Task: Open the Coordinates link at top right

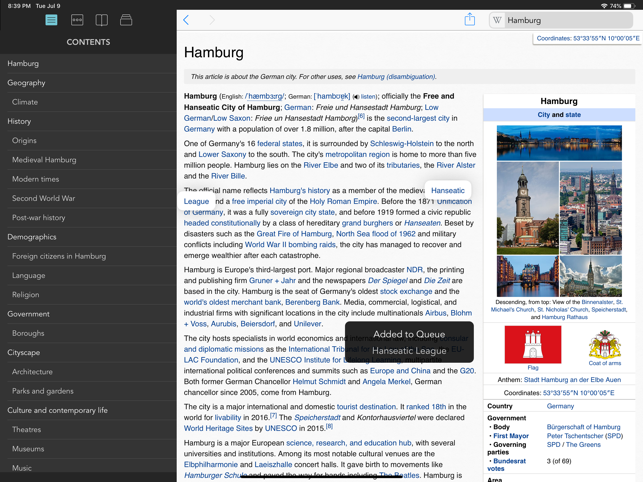Action: [588, 39]
